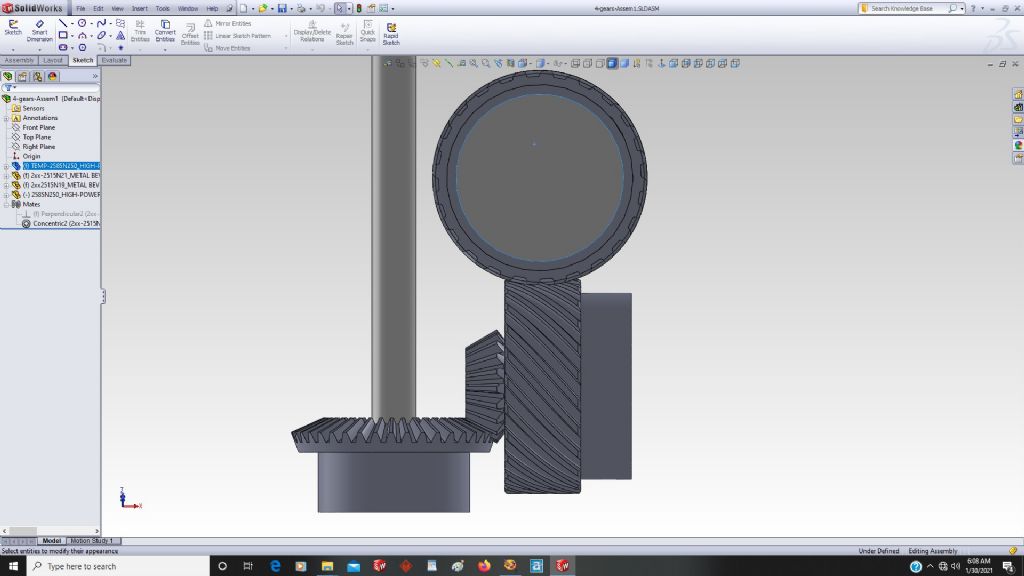Screen dimensions: 1024x576
Task: Expand the panel tabs chevron
Action: [x=95, y=76]
